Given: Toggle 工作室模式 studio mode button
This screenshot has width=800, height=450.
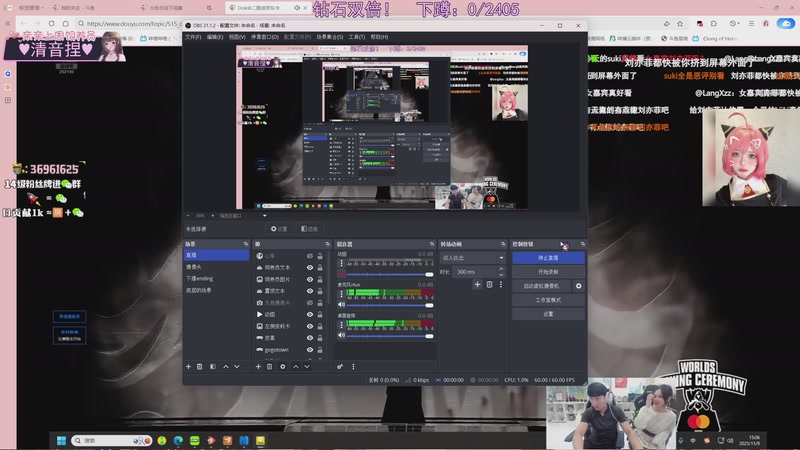Looking at the screenshot, I should point(548,300).
